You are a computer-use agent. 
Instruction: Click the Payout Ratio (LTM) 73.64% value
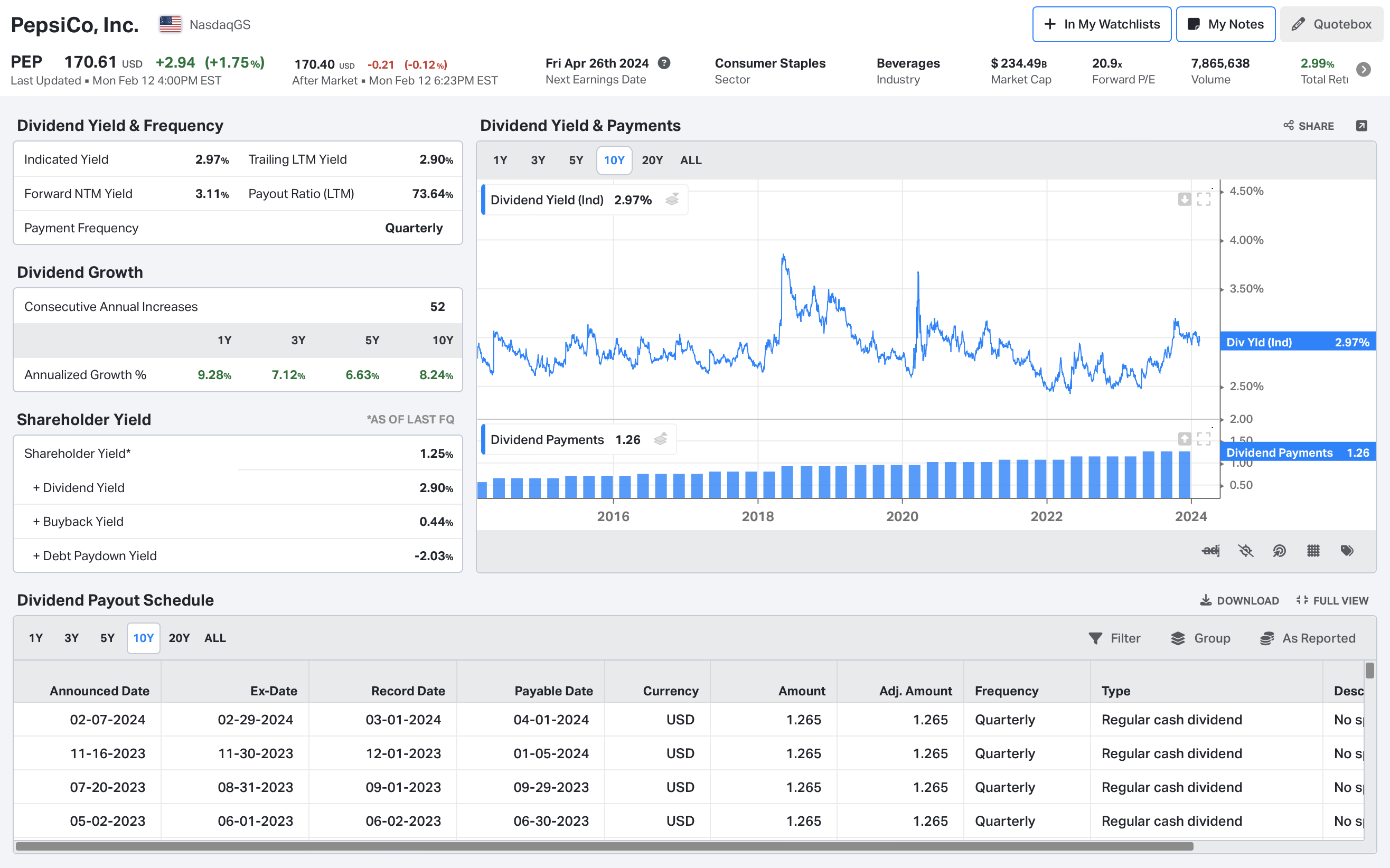pos(433,193)
